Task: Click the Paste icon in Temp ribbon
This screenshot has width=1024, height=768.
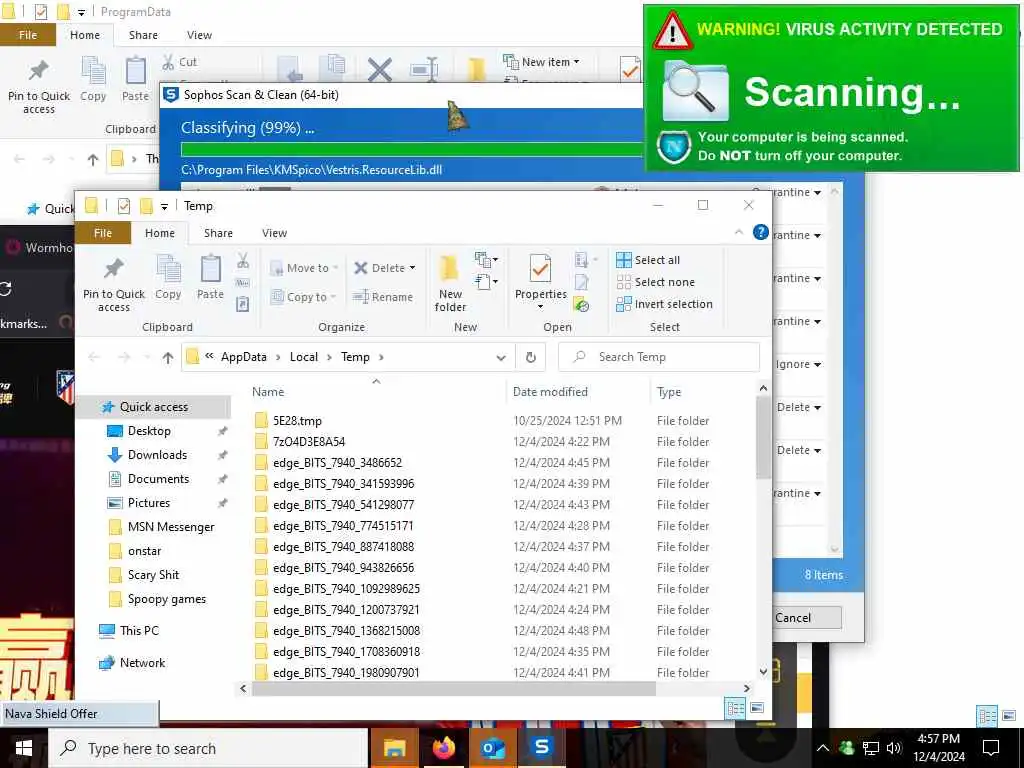Action: [210, 277]
